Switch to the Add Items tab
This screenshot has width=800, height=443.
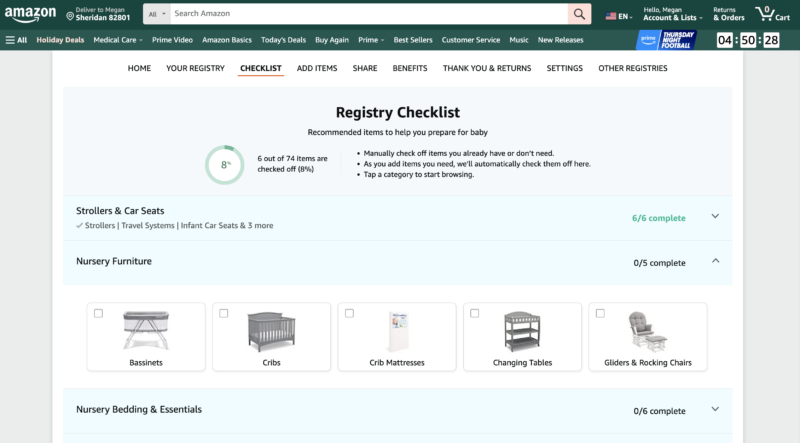[x=317, y=68]
